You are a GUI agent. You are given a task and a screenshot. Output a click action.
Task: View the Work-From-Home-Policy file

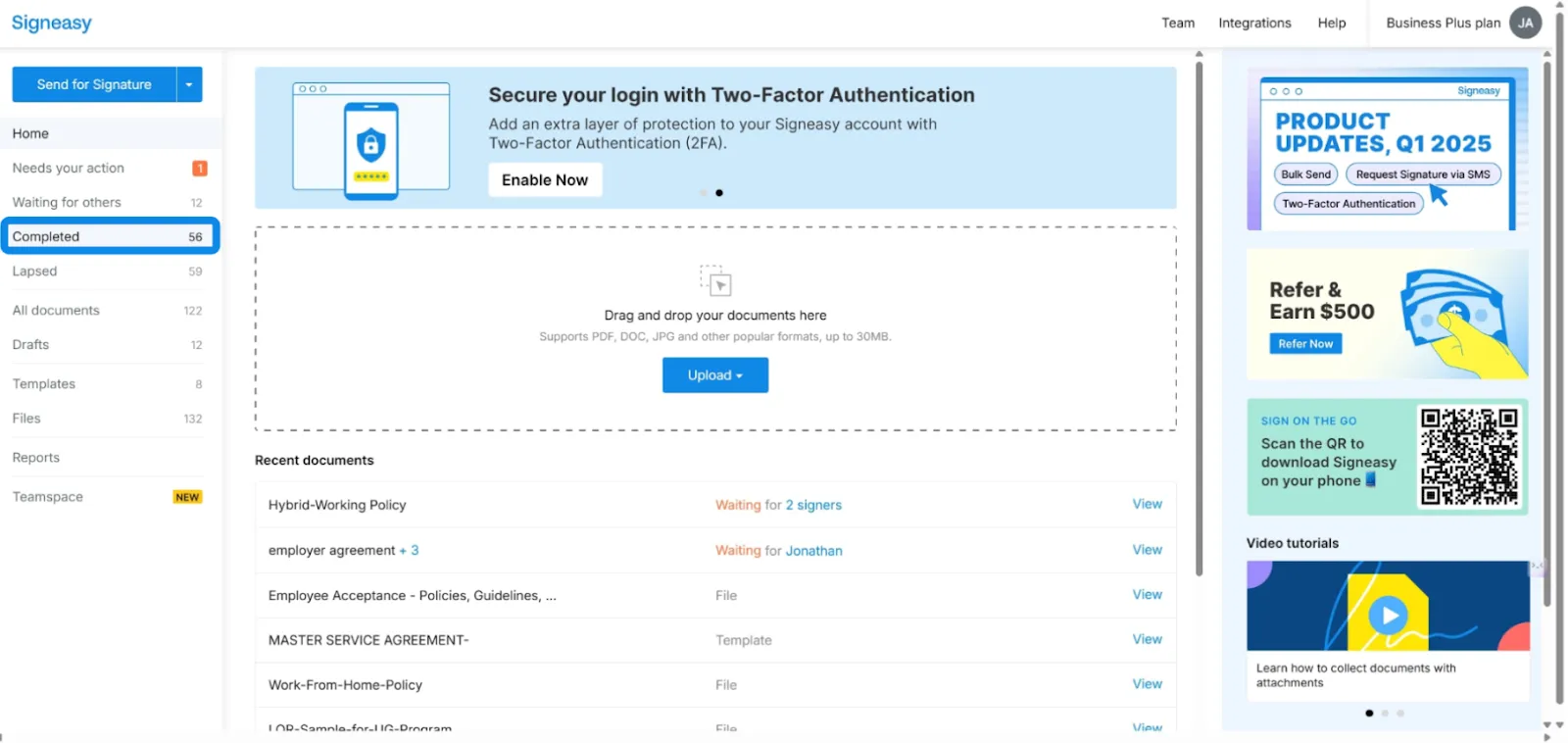point(1147,684)
